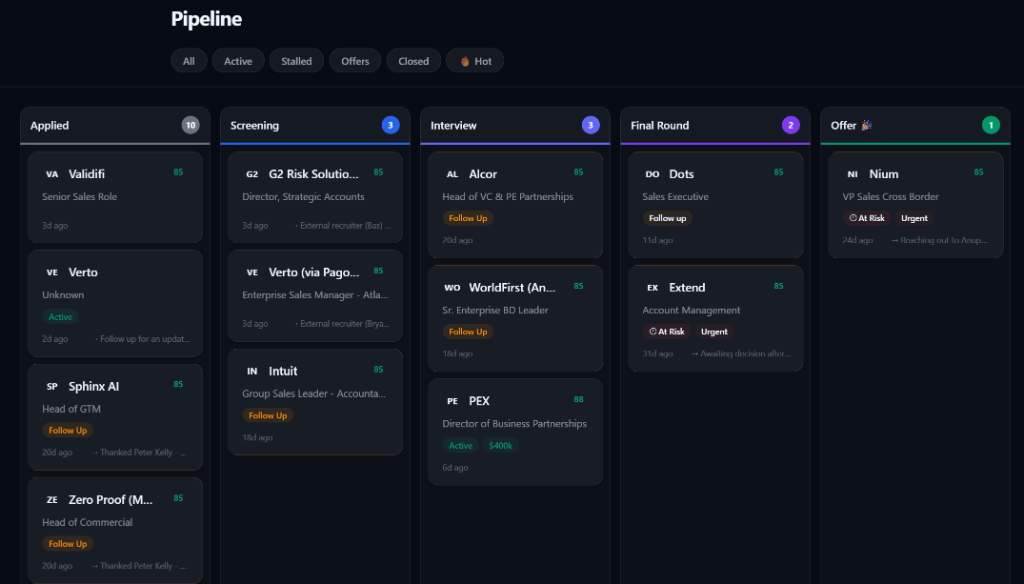Open the Extend card title
Screen dimensions: 1024x584
(687, 287)
